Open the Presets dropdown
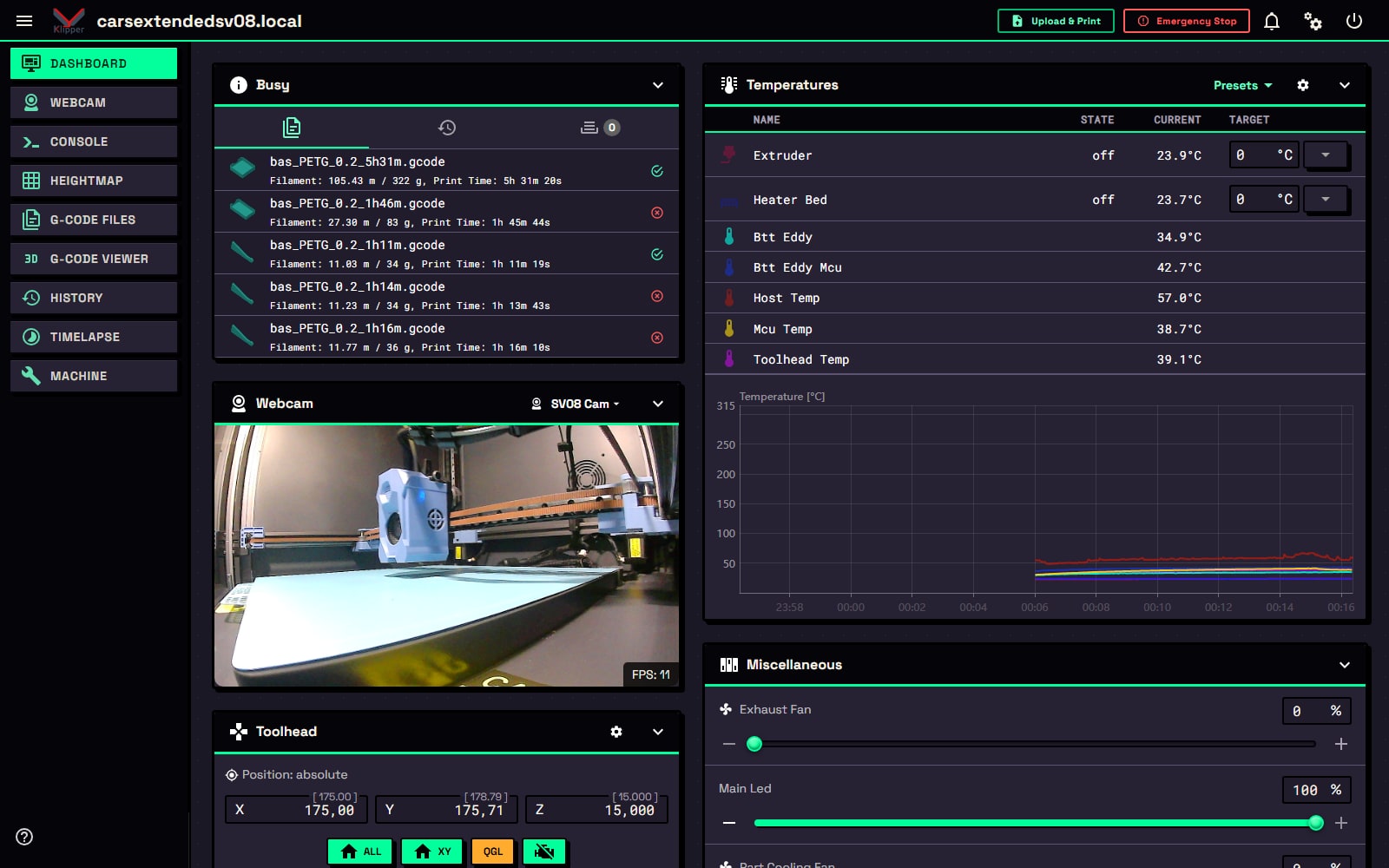Image resolution: width=1389 pixels, height=868 pixels. coord(1243,85)
